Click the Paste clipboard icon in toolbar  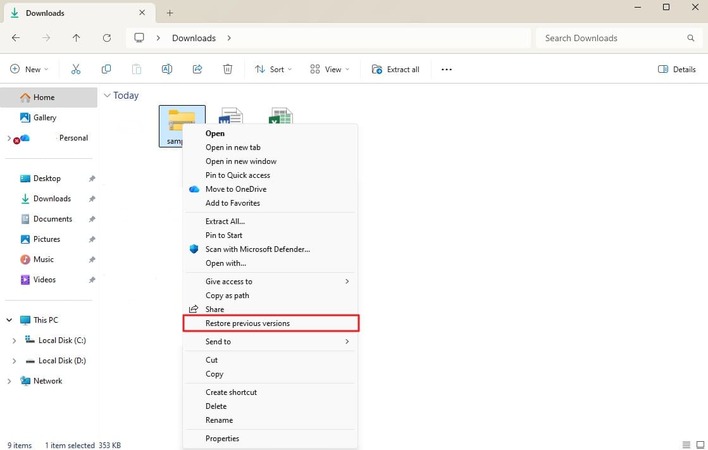(x=136, y=69)
